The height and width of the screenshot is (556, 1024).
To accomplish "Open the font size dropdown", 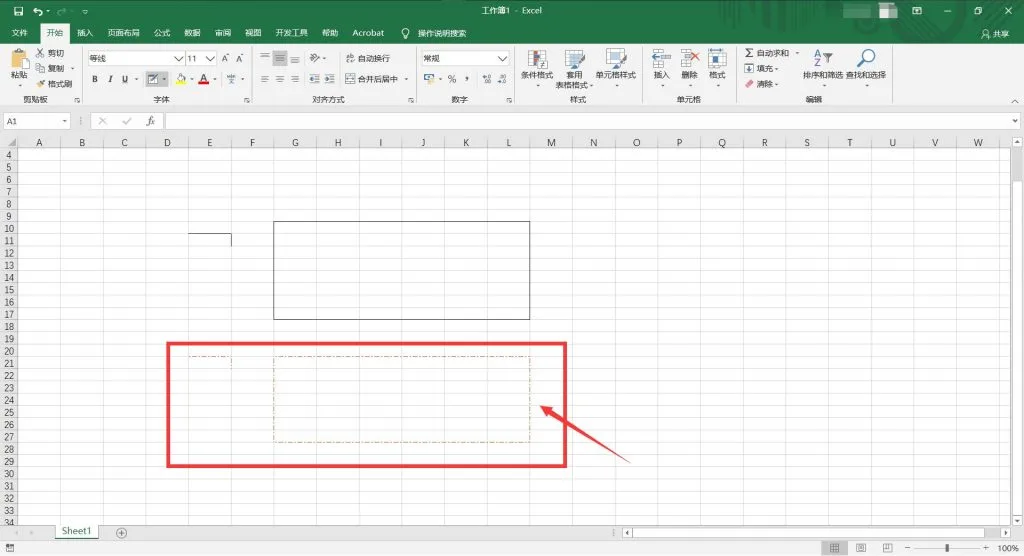I will point(210,58).
